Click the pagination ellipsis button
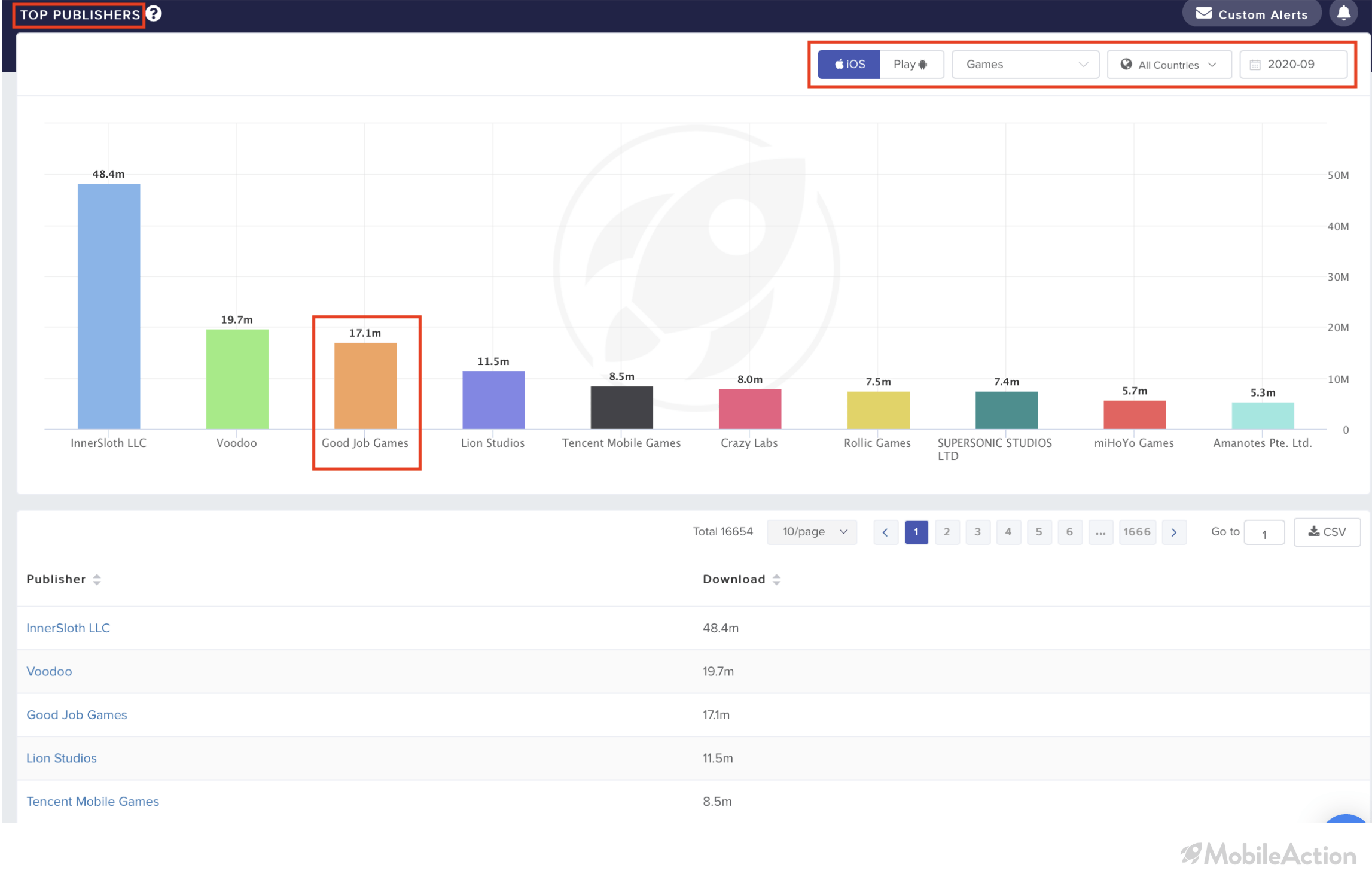 [x=1100, y=532]
